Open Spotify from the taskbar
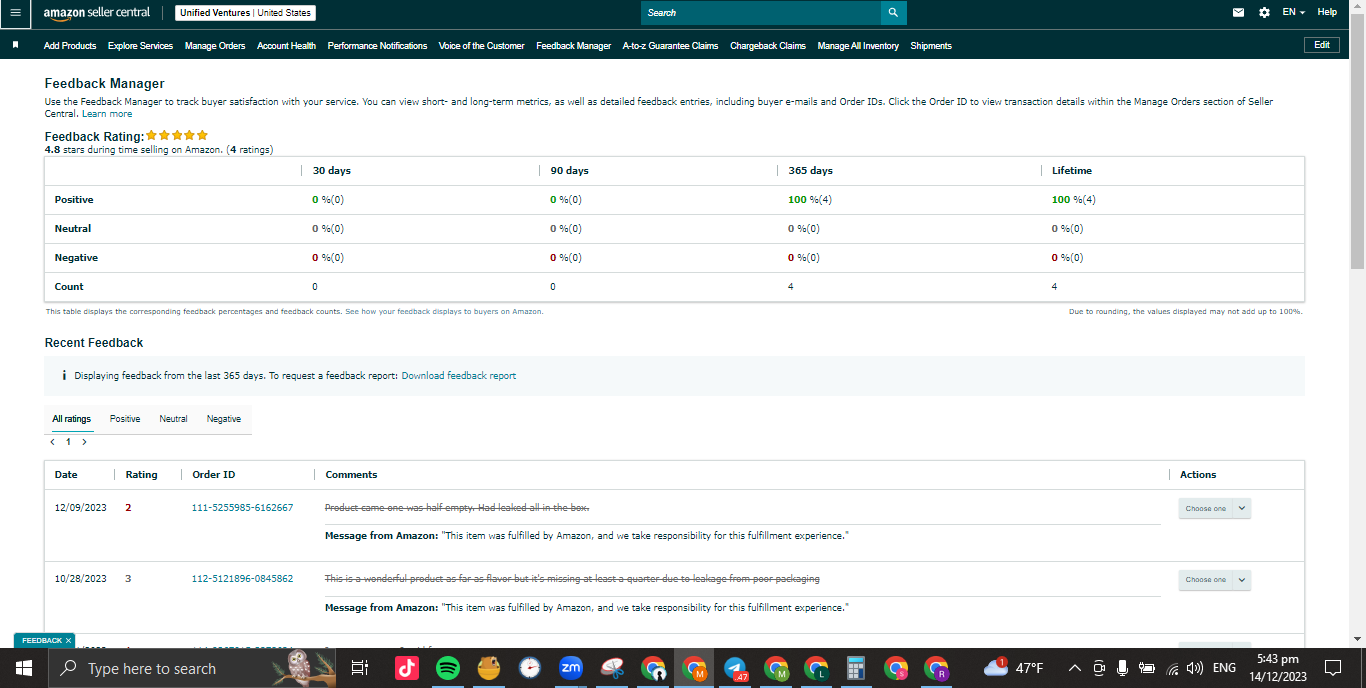The height and width of the screenshot is (688, 1366). point(448,668)
